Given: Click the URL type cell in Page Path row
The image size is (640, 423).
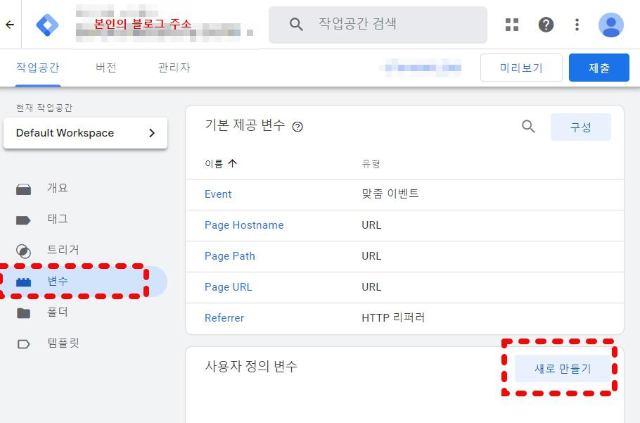Looking at the screenshot, I should pos(371,256).
